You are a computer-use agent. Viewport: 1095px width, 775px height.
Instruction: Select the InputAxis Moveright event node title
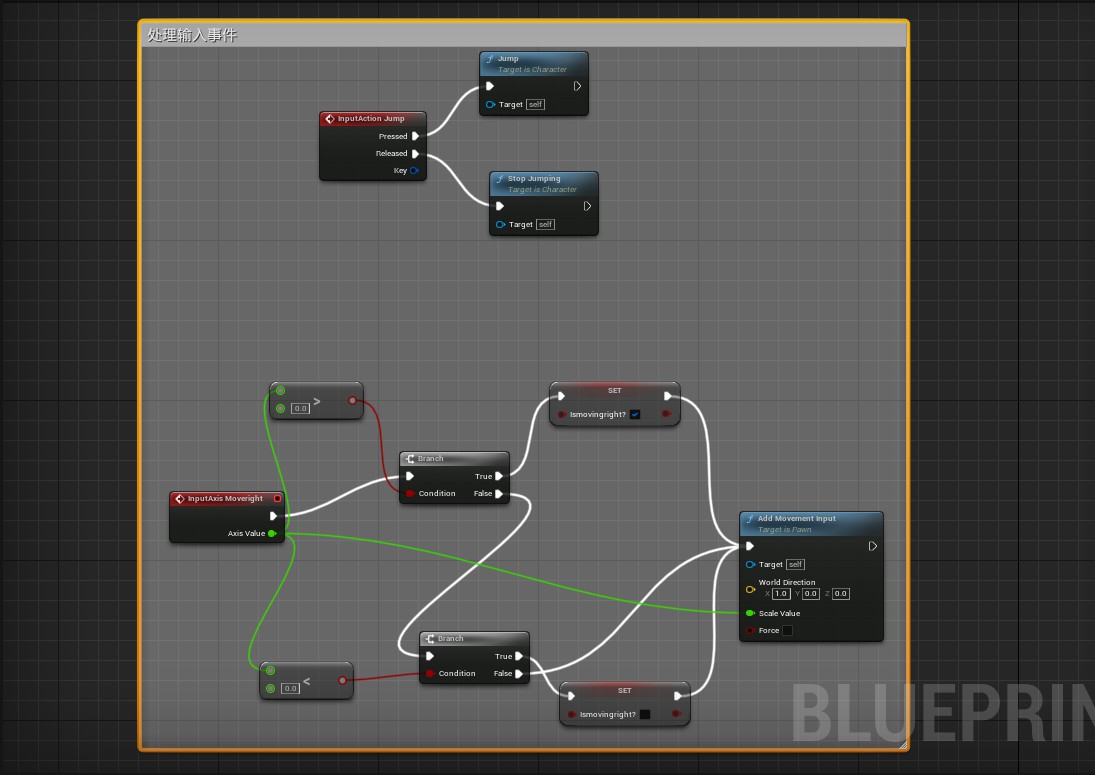(225, 499)
